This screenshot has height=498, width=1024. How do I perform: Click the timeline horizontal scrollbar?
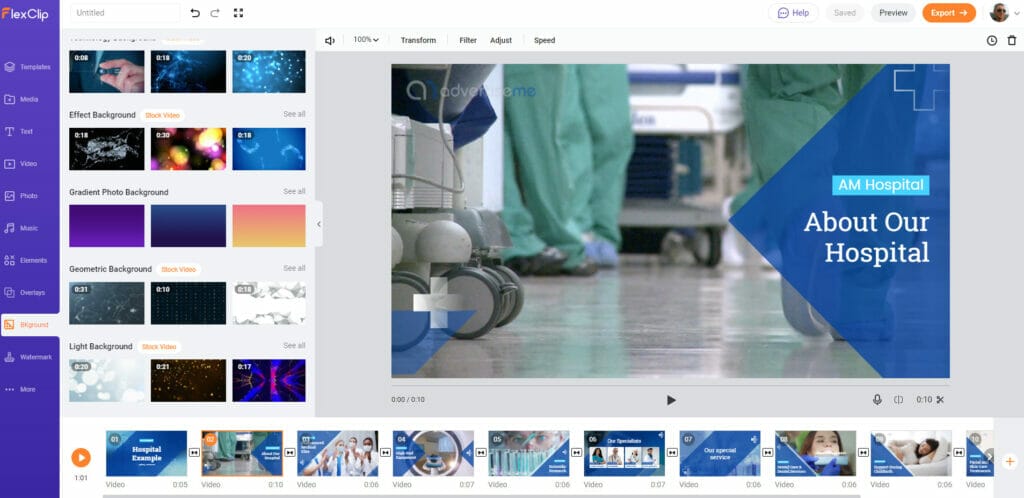pyautogui.click(x=481, y=496)
